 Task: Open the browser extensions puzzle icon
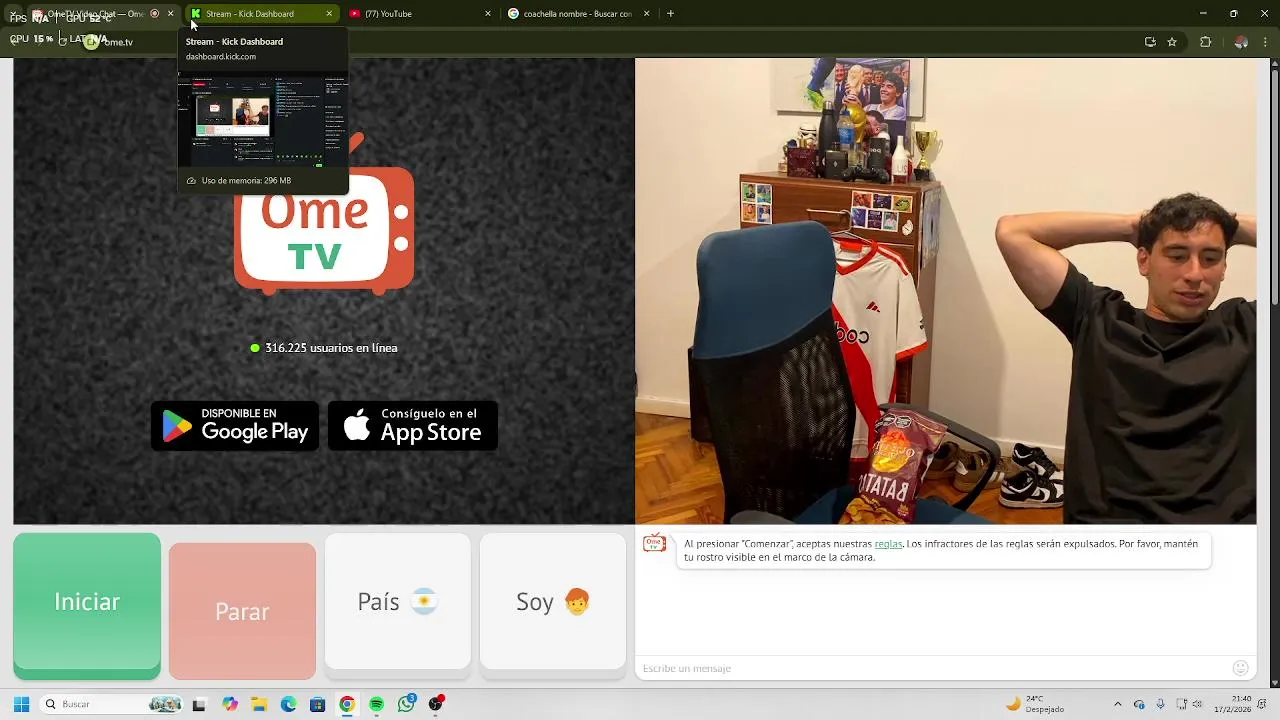pyautogui.click(x=1205, y=42)
